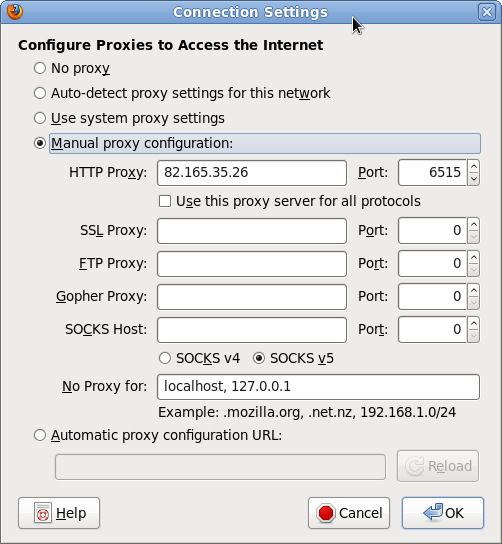This screenshot has width=502, height=544.
Task: Click into the HTTP Proxy address field
Action: click(252, 173)
